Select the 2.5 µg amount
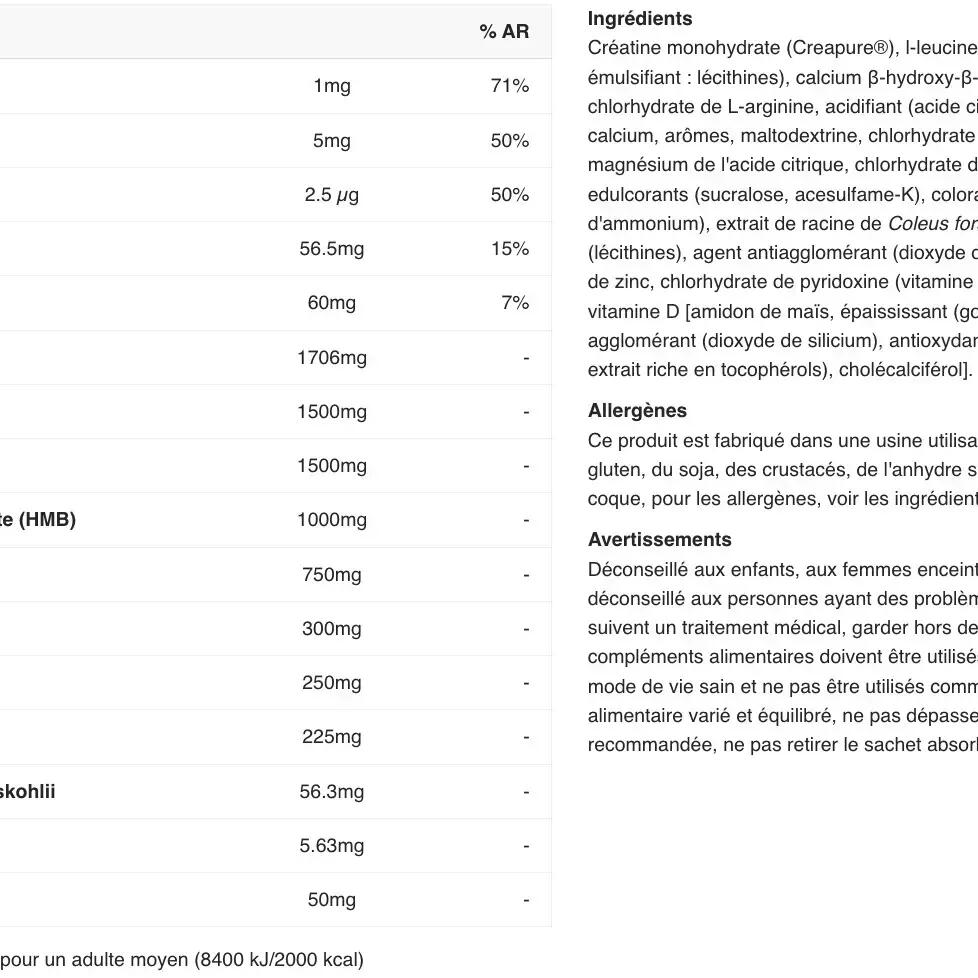Image resolution: width=978 pixels, height=978 pixels. click(332, 195)
